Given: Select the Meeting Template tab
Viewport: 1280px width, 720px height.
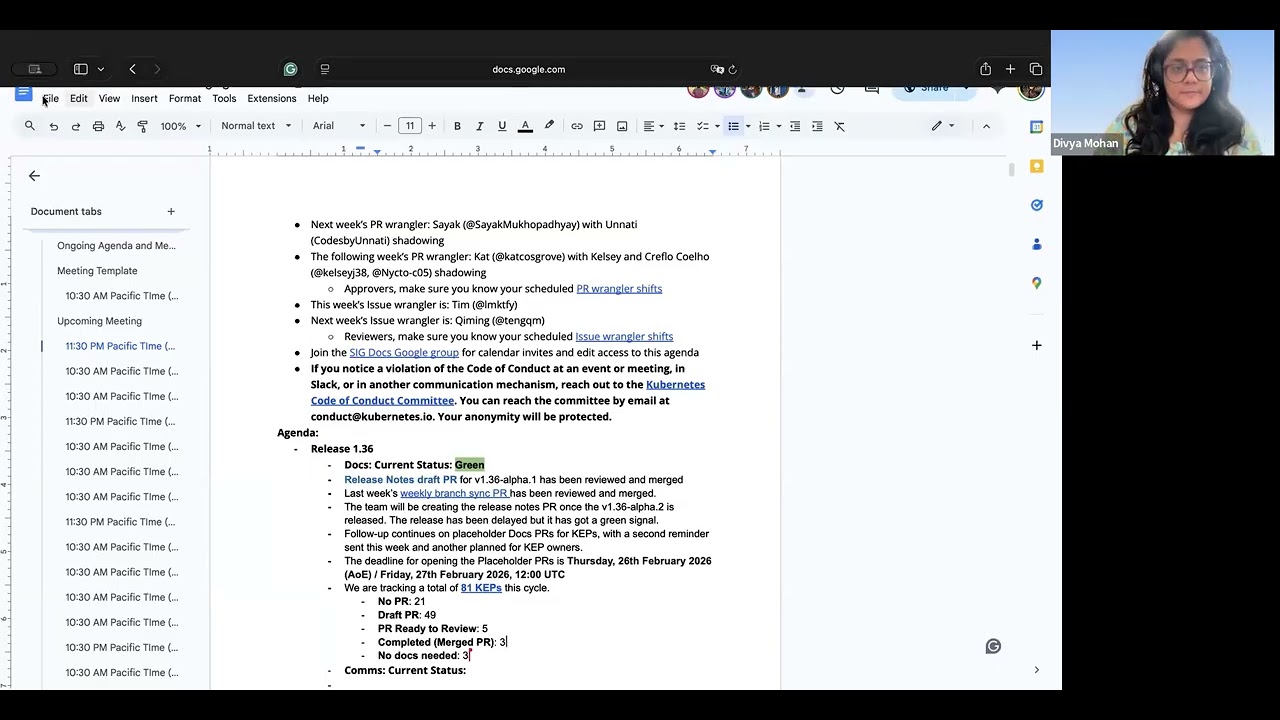Looking at the screenshot, I should 97,271.
